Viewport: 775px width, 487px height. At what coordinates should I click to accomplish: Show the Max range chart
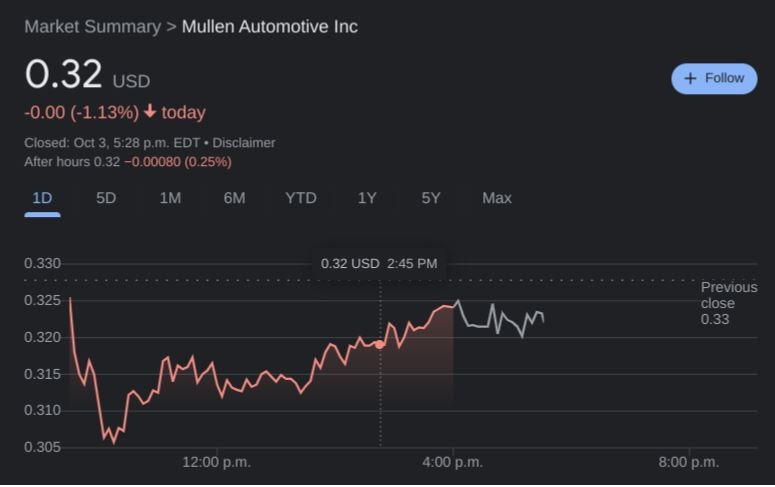pos(497,198)
